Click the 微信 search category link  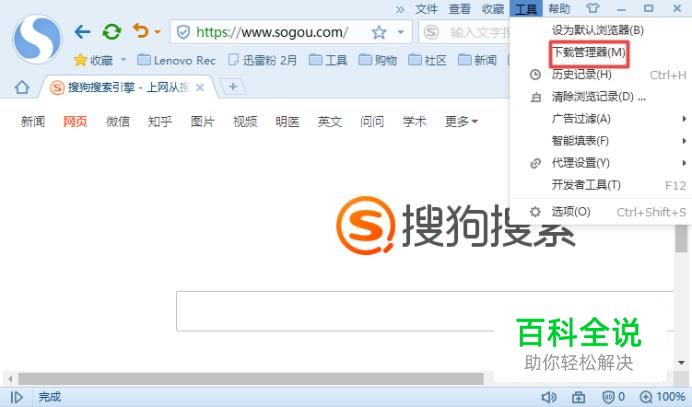pyautogui.click(x=118, y=121)
